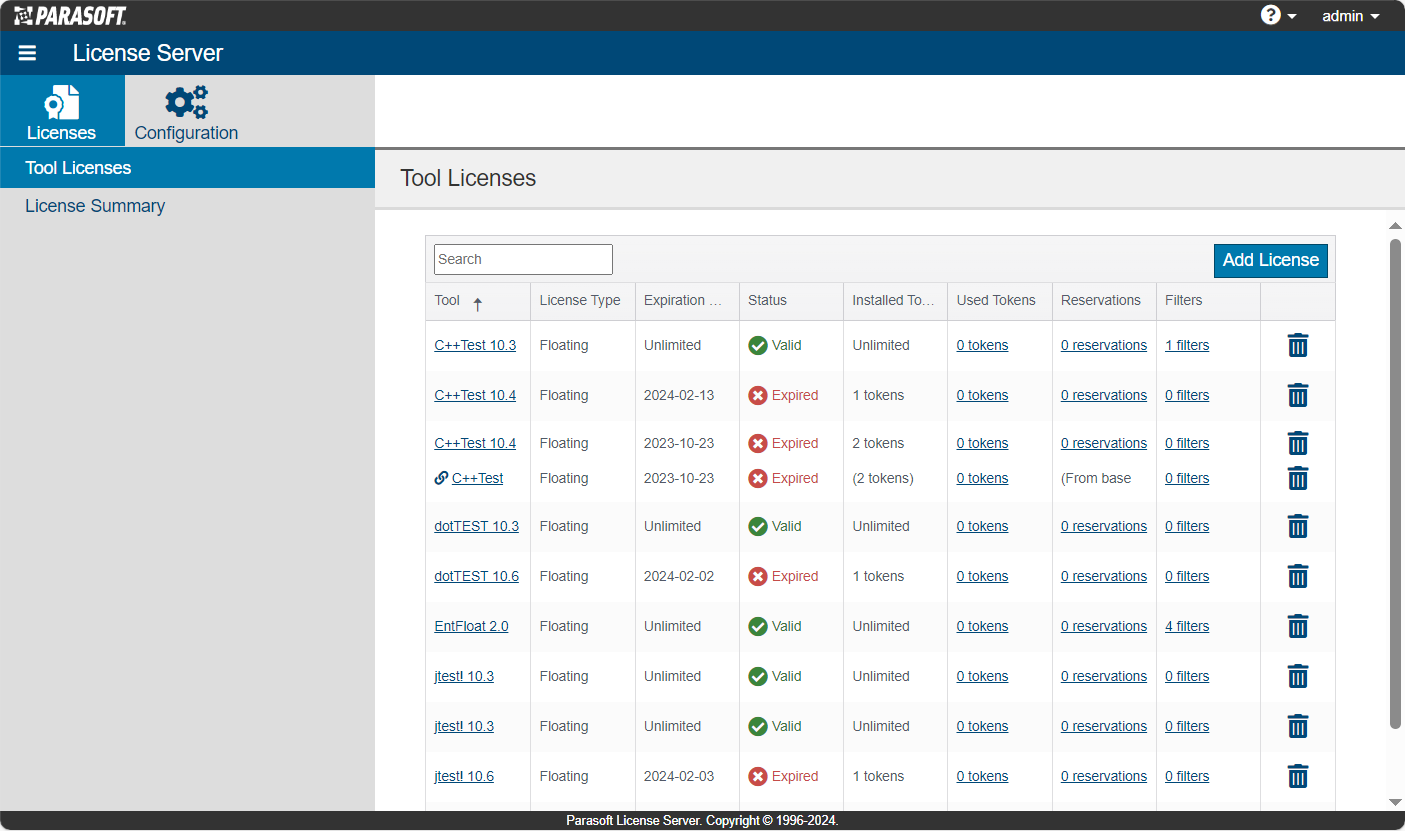Delete the C++Test 10.3 license

(1298, 345)
